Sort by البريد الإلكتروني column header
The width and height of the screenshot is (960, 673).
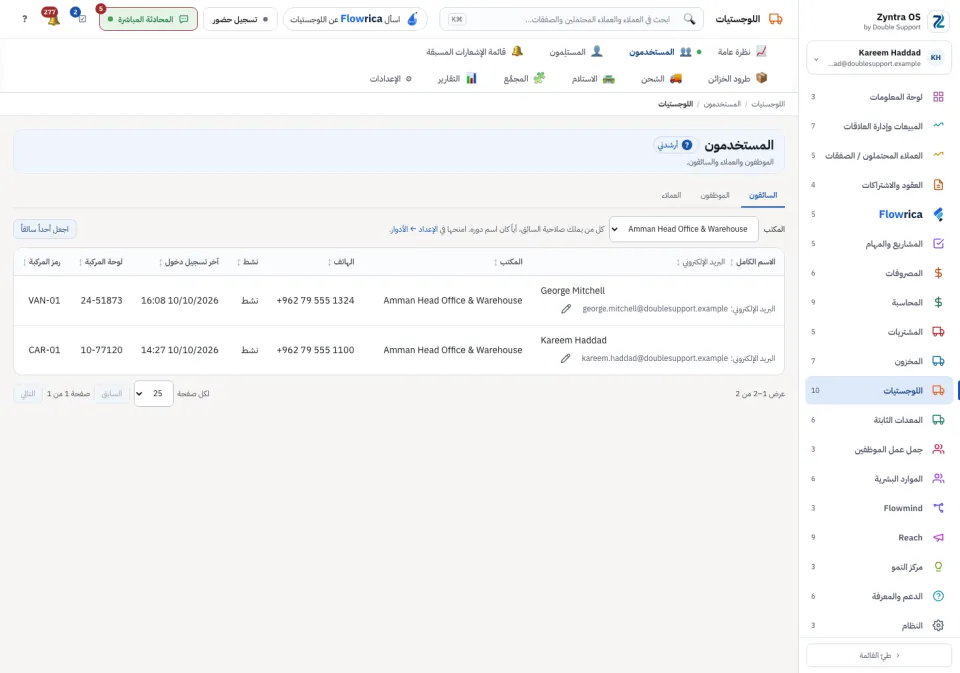click(702, 262)
